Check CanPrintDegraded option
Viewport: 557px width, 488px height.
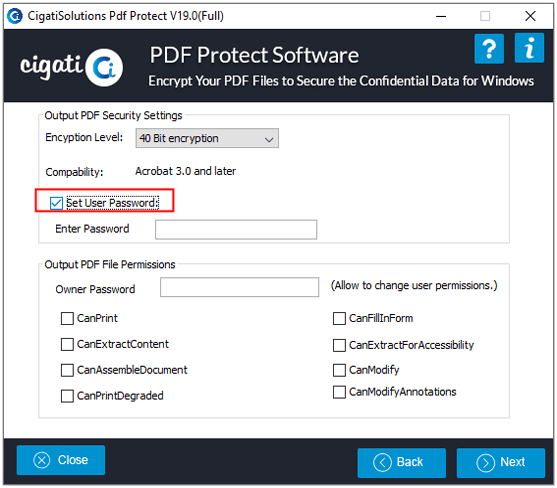point(67,396)
